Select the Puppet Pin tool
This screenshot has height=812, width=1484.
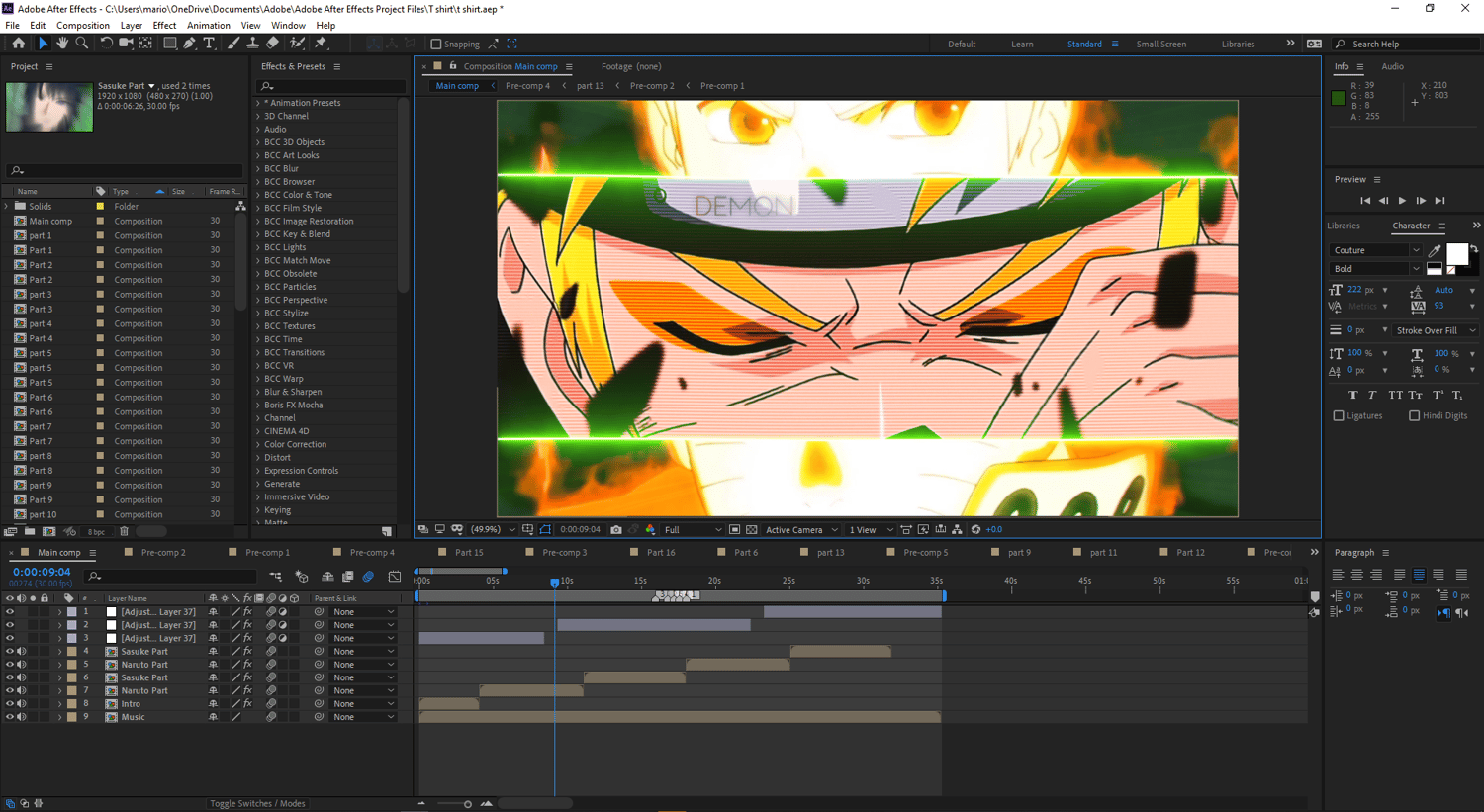[x=321, y=44]
